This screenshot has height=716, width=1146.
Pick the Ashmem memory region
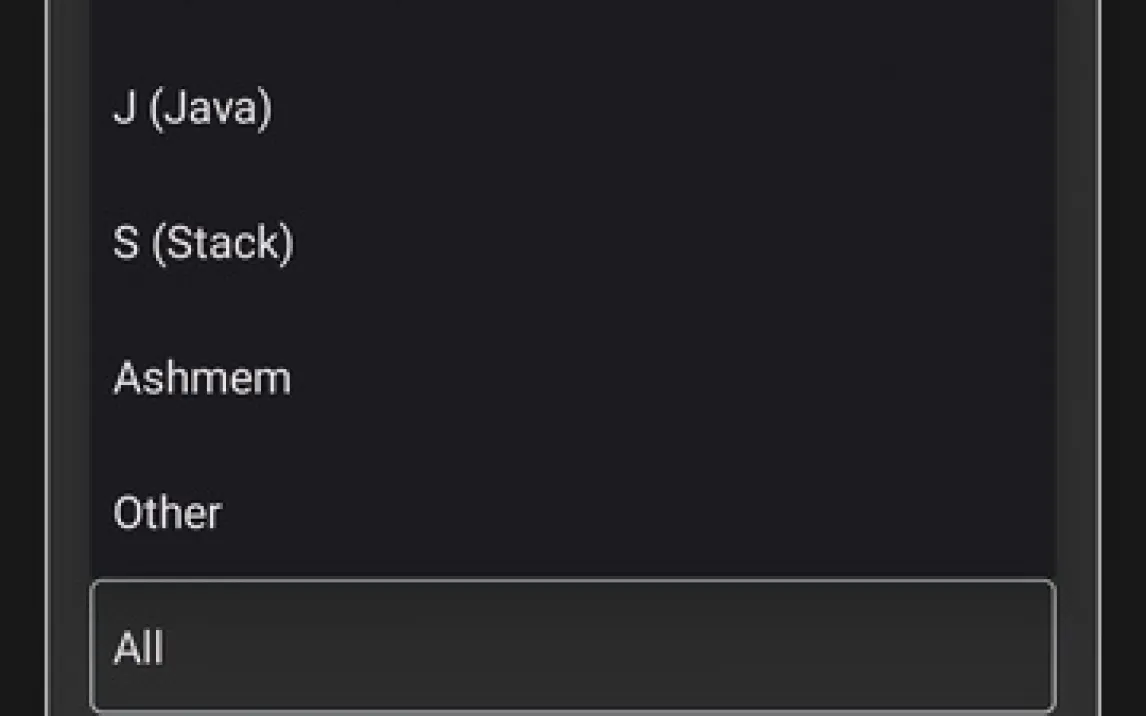202,378
